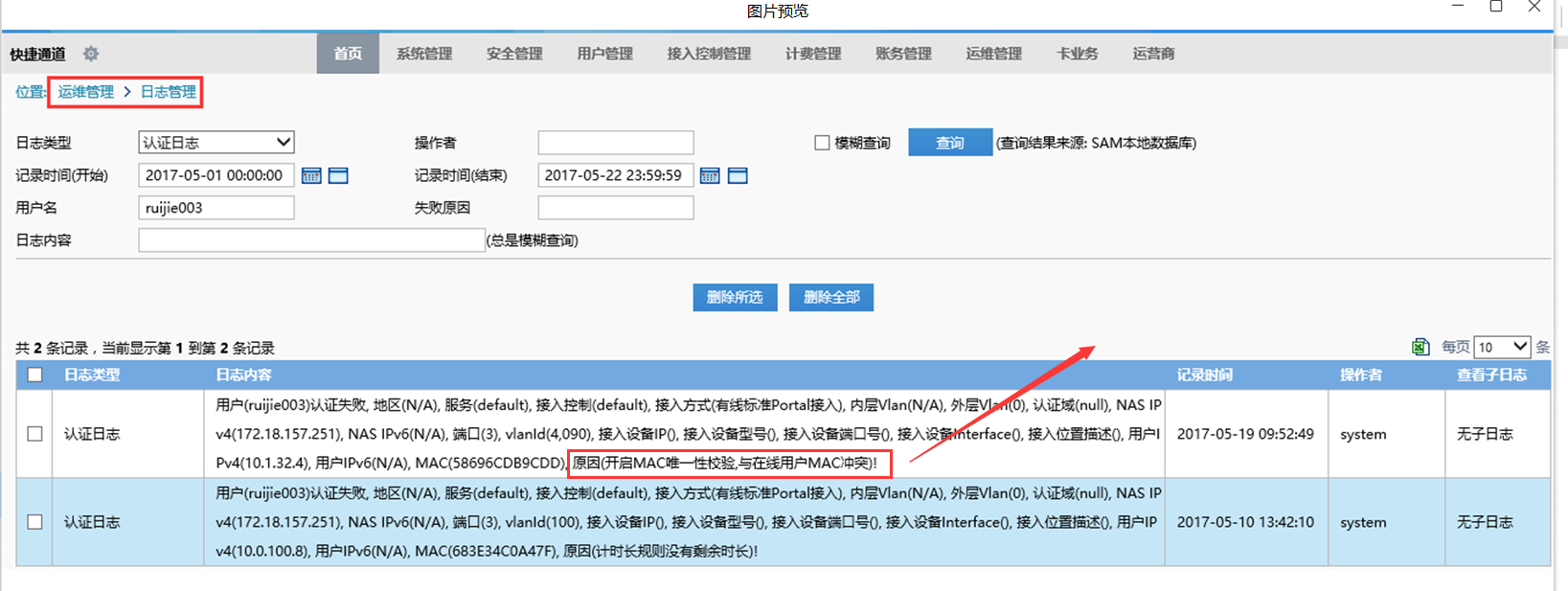Focus the 操作者 input field
The height and width of the screenshot is (591, 1568).
pyautogui.click(x=616, y=143)
